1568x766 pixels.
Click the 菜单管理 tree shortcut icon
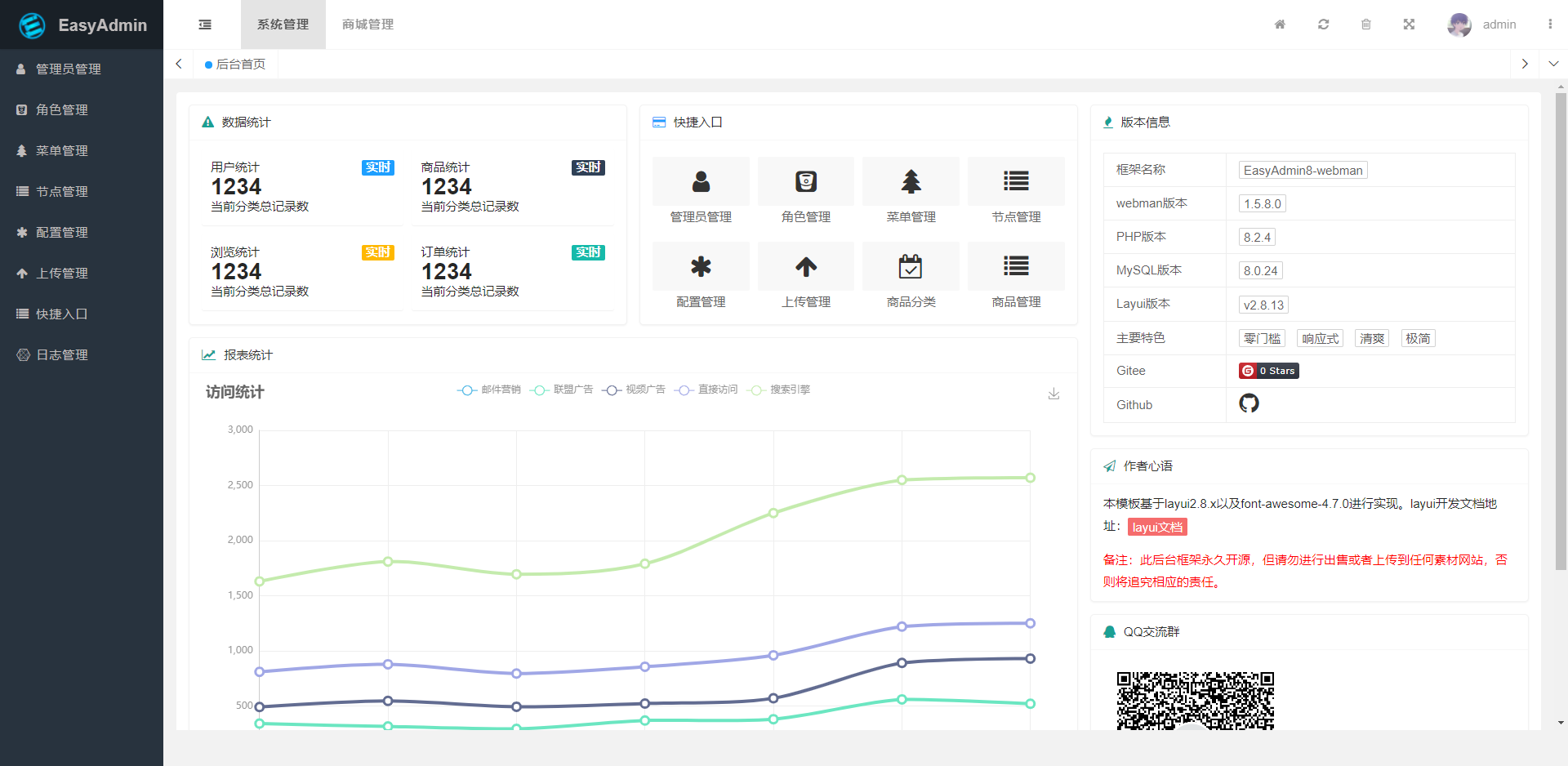click(911, 181)
